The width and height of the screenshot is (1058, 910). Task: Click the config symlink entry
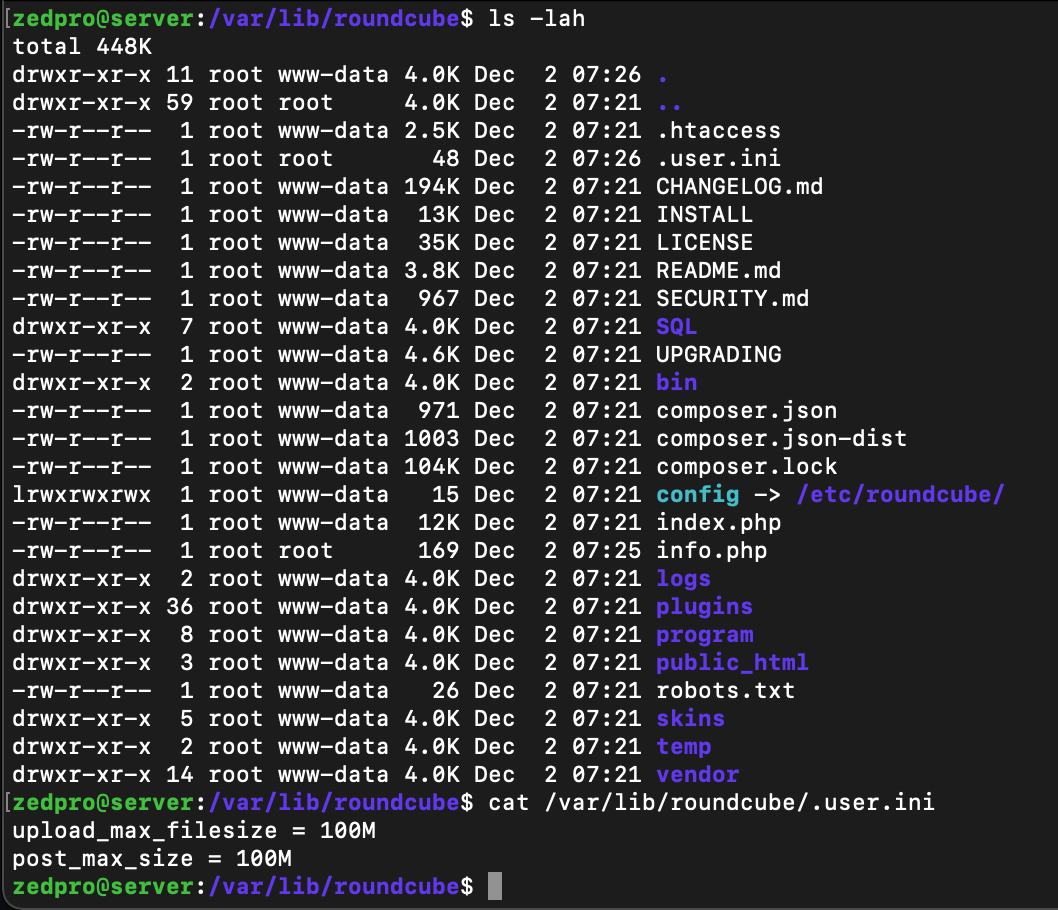click(x=697, y=494)
